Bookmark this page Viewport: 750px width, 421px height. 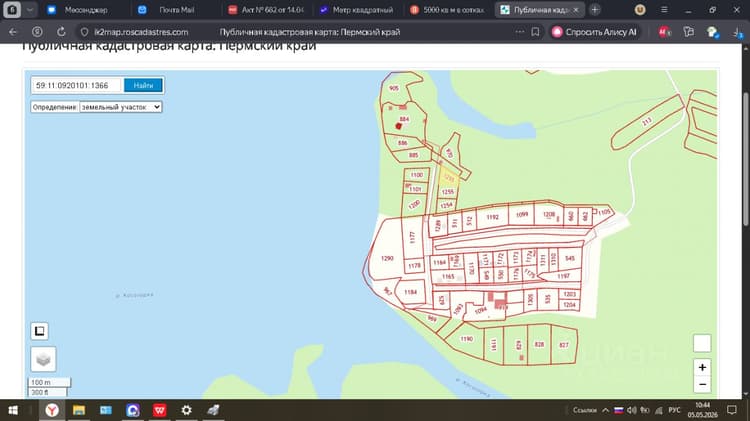(x=535, y=32)
